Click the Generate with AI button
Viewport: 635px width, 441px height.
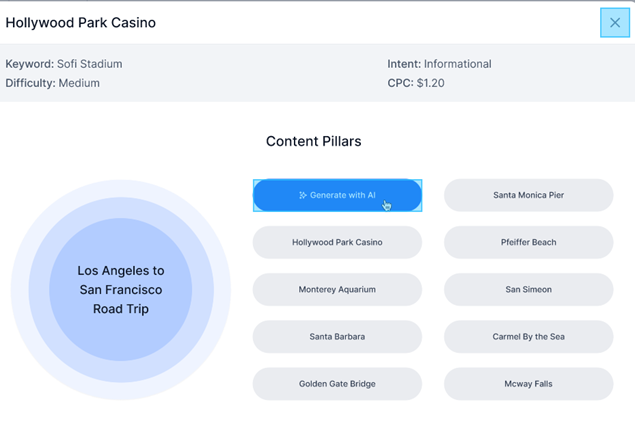(x=337, y=195)
